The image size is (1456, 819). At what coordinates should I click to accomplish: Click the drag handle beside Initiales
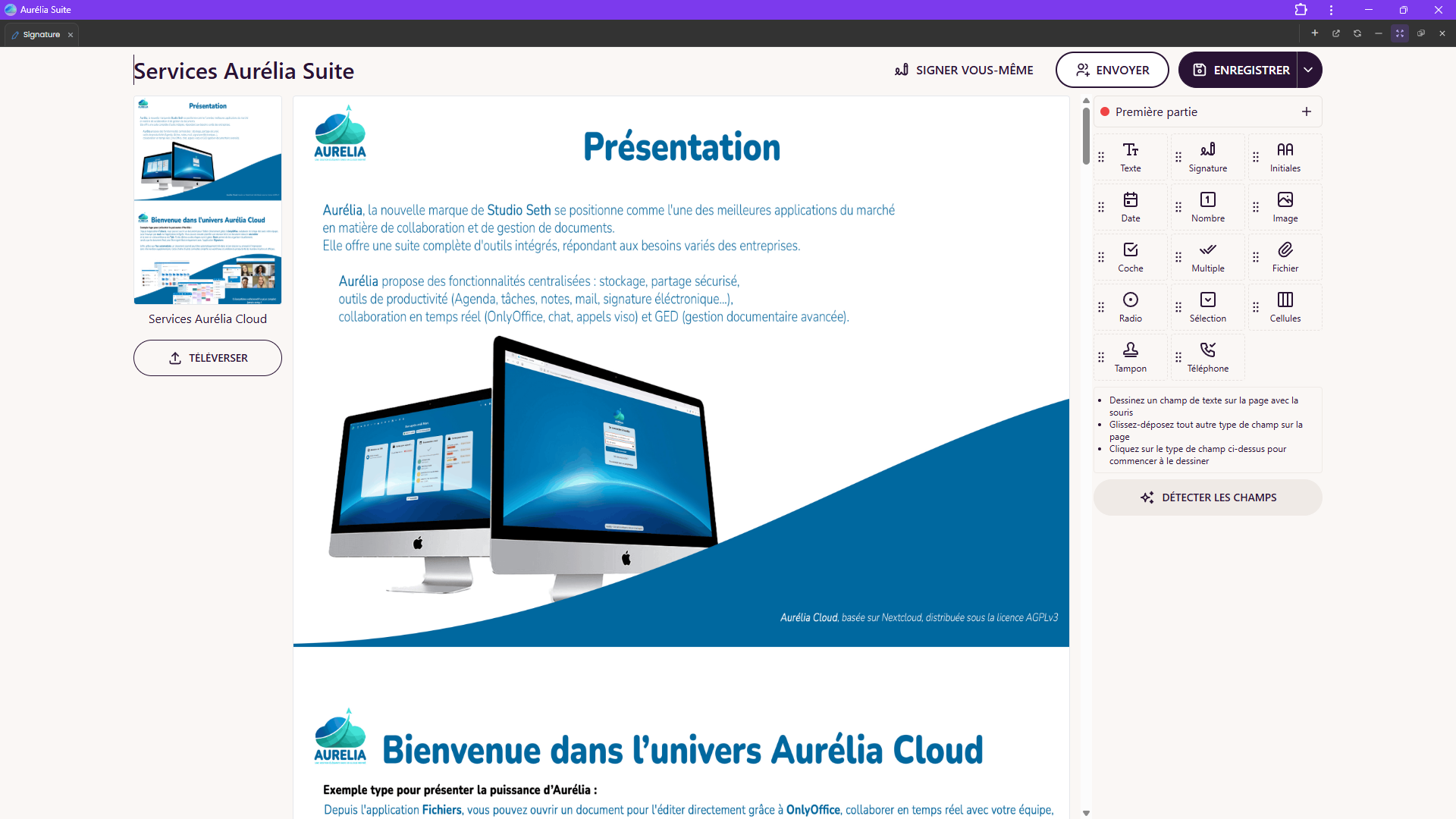click(x=1256, y=157)
